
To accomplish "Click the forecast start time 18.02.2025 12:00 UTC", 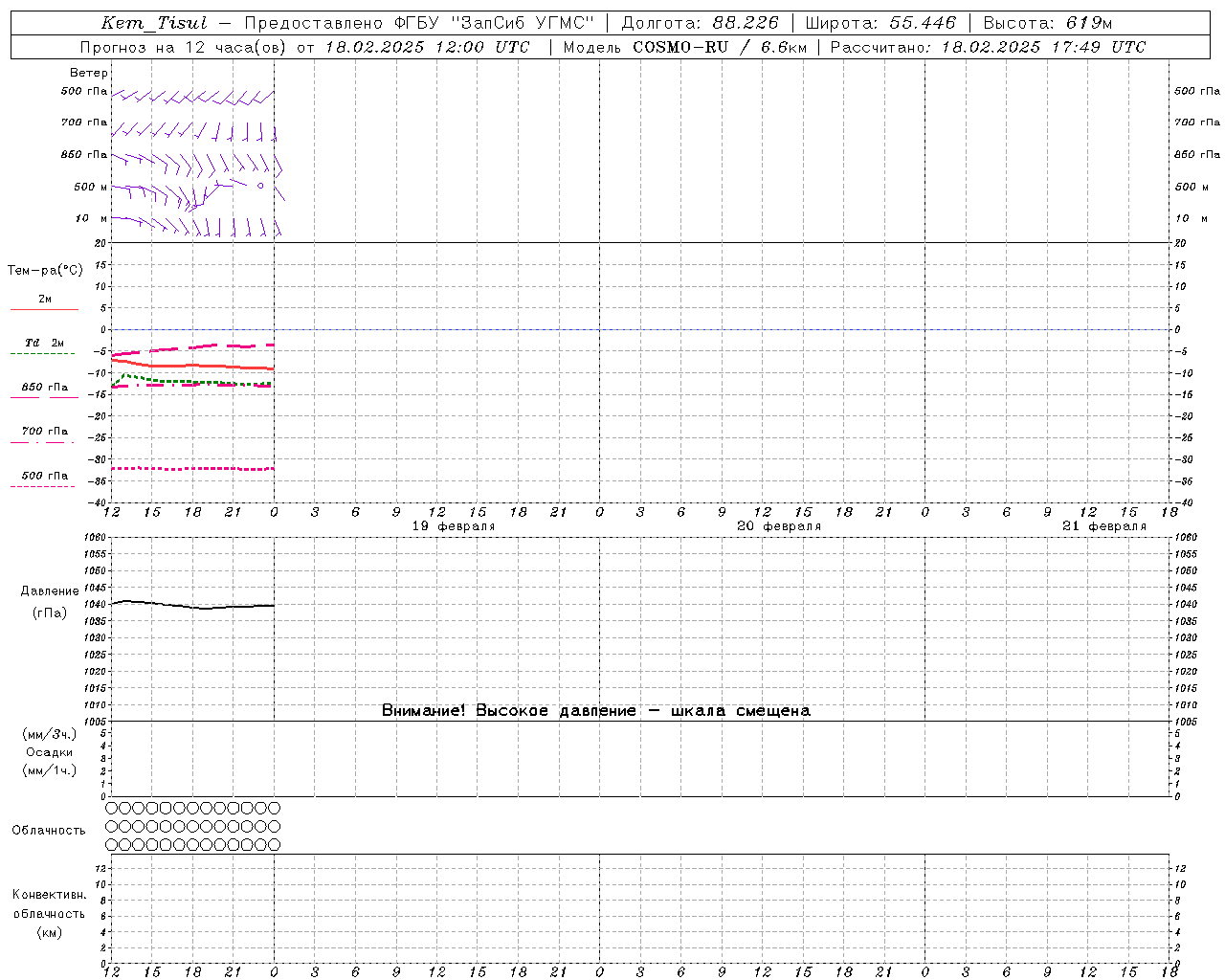I will pyautogui.click(x=427, y=47).
